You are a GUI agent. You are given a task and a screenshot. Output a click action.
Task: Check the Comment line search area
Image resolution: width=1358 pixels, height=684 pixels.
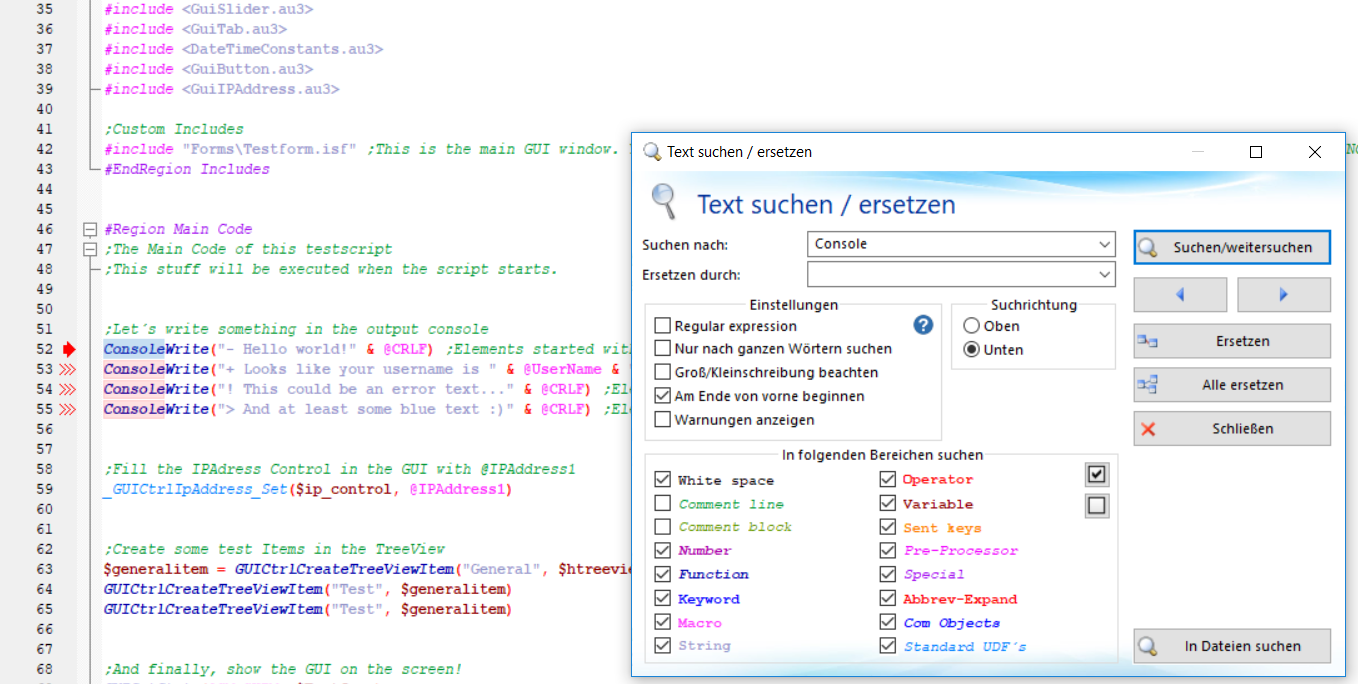point(662,503)
